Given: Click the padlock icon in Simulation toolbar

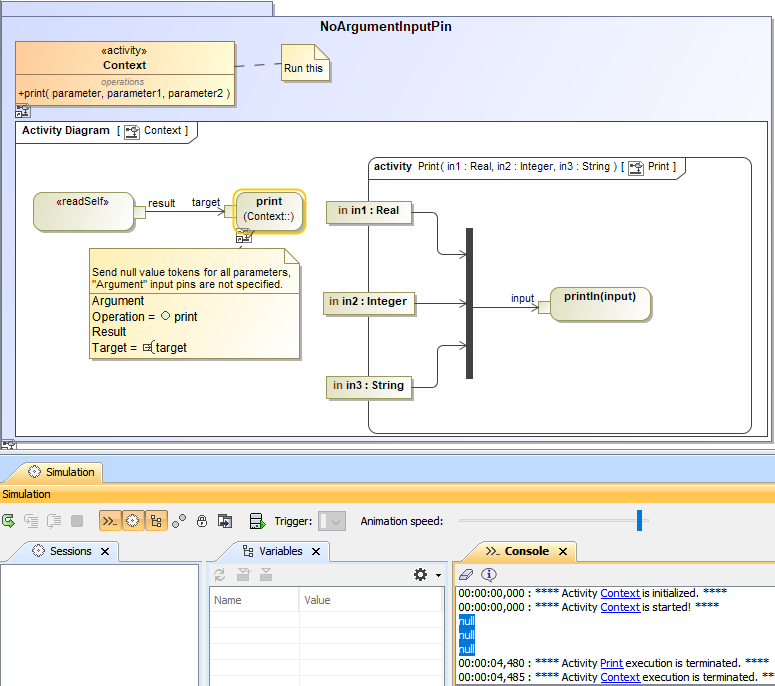Looking at the screenshot, I should (x=202, y=521).
